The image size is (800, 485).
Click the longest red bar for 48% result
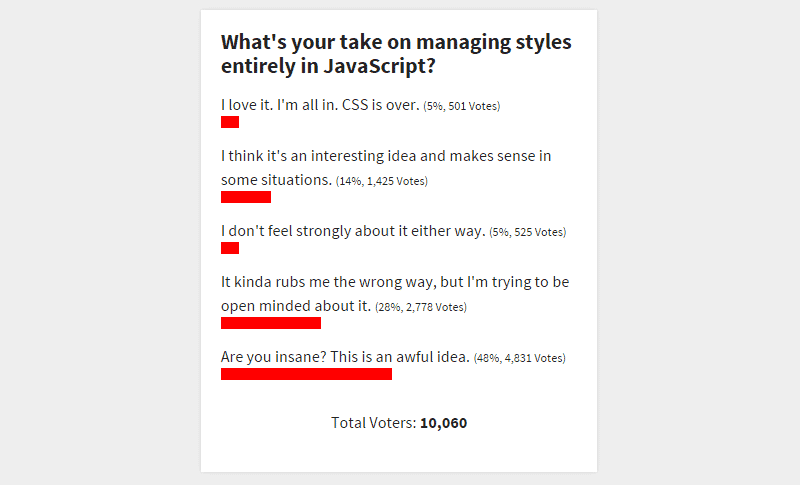(x=306, y=374)
